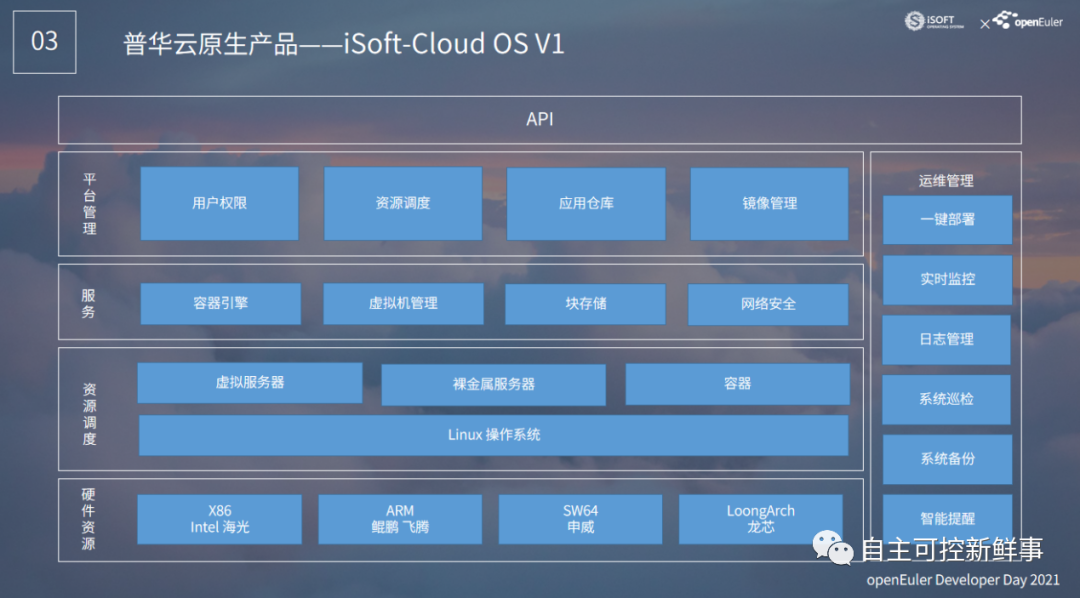This screenshot has height=598, width=1080.
Task: Select the 虚拟机管理 block
Action: click(x=403, y=304)
